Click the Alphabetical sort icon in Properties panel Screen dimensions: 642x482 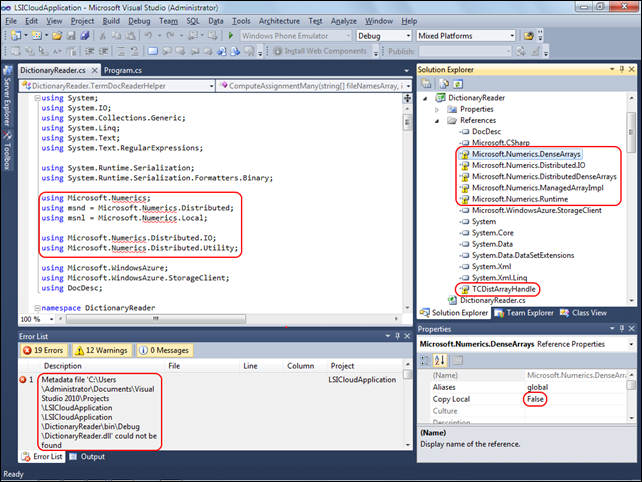(440, 360)
